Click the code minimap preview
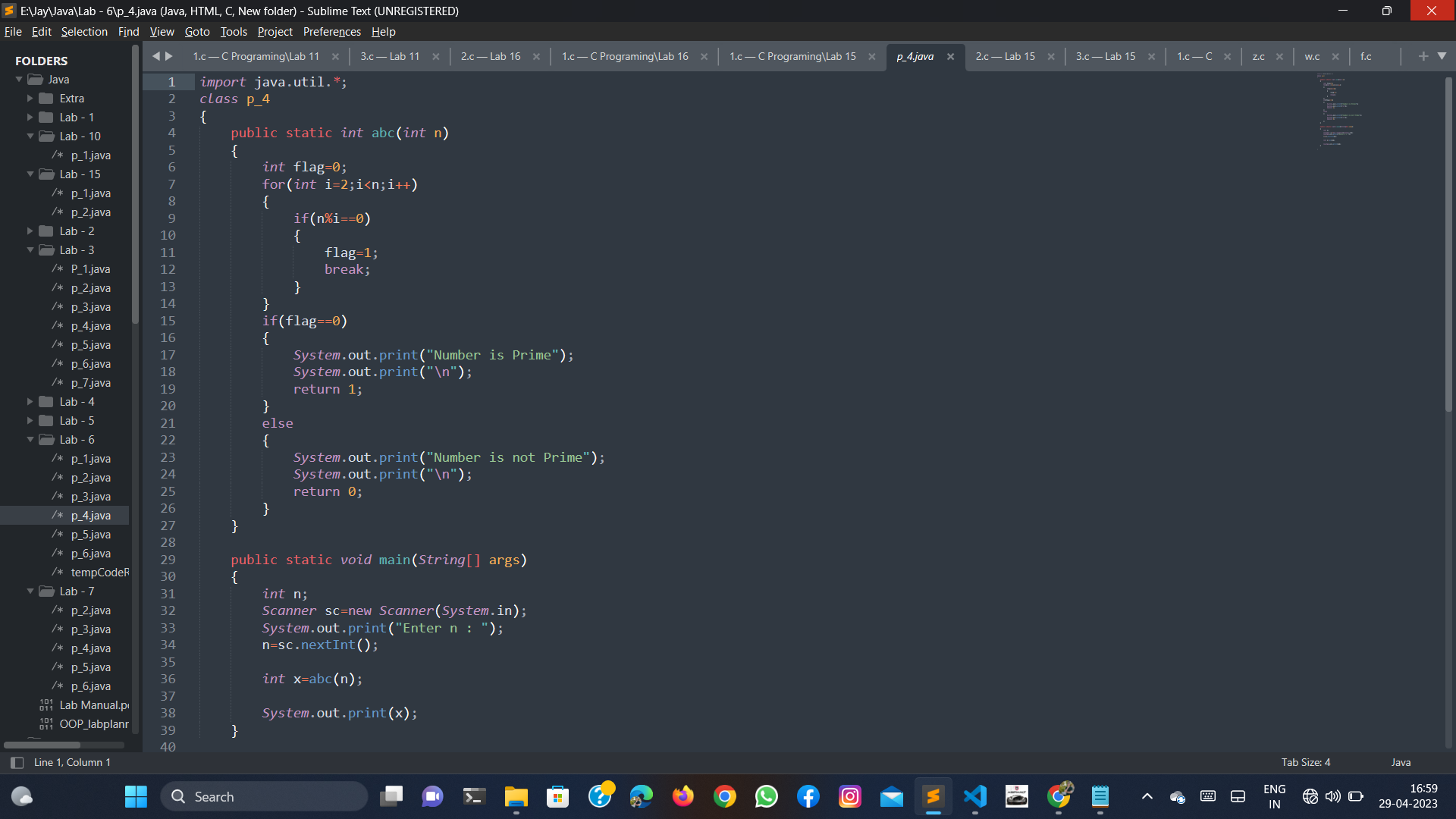 [x=1338, y=110]
